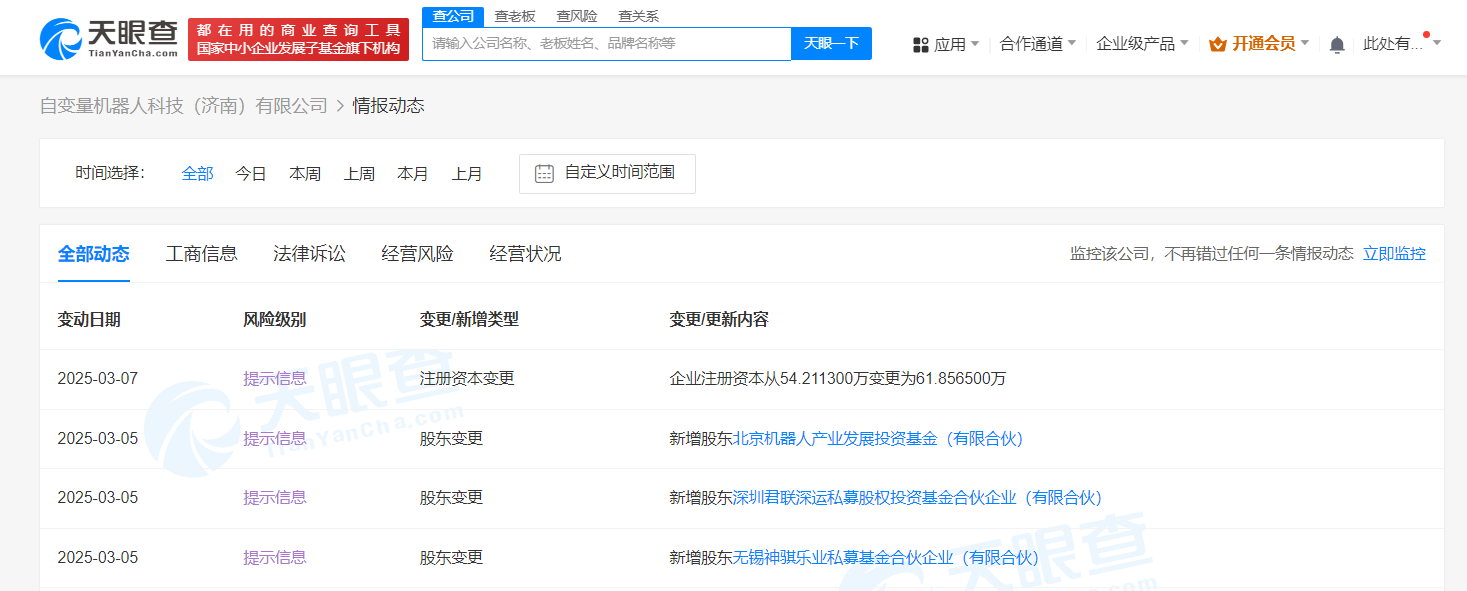Click the 变更/更新内容 column header
The height and width of the screenshot is (591, 1467).
(x=719, y=320)
